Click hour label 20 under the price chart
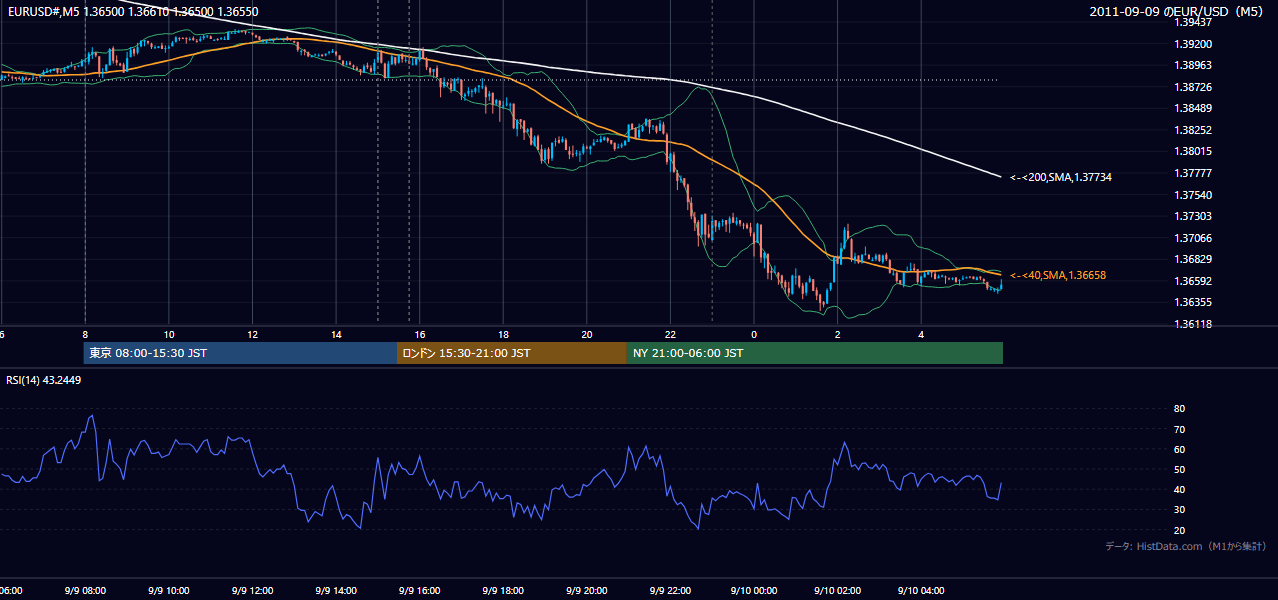This screenshot has width=1278, height=600. point(587,334)
